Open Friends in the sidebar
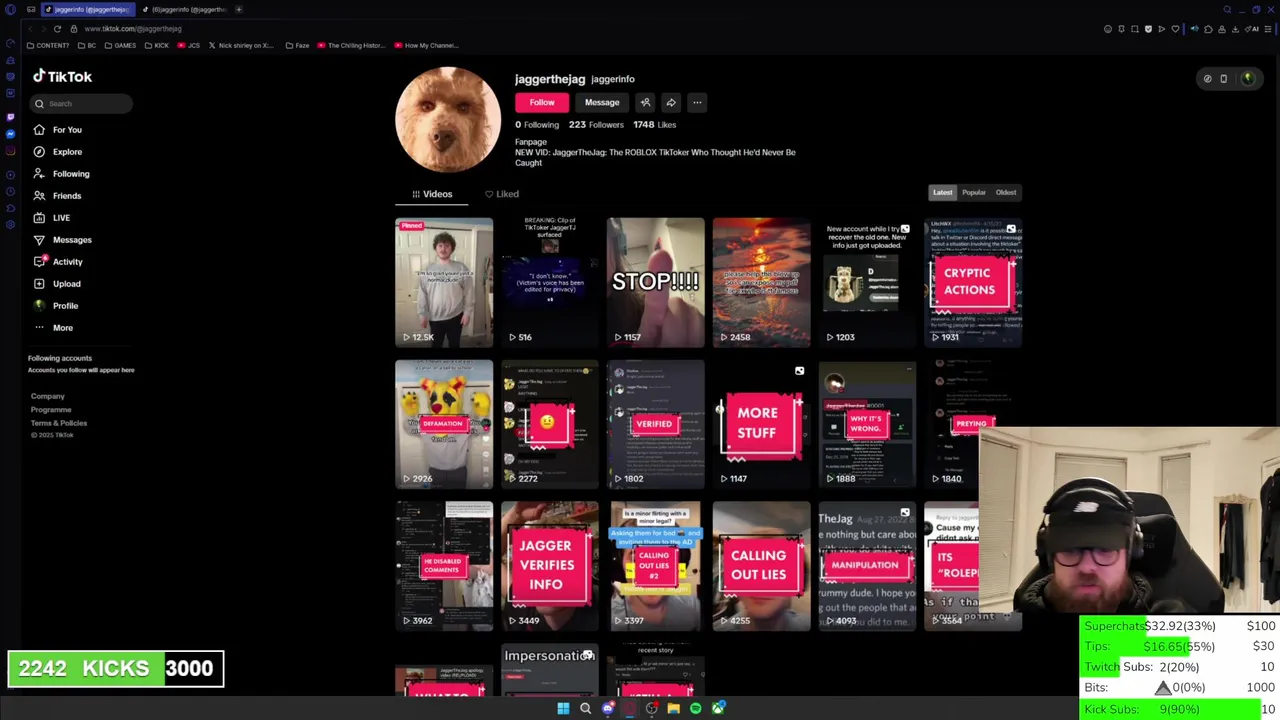Viewport: 1280px width, 720px height. point(57,196)
